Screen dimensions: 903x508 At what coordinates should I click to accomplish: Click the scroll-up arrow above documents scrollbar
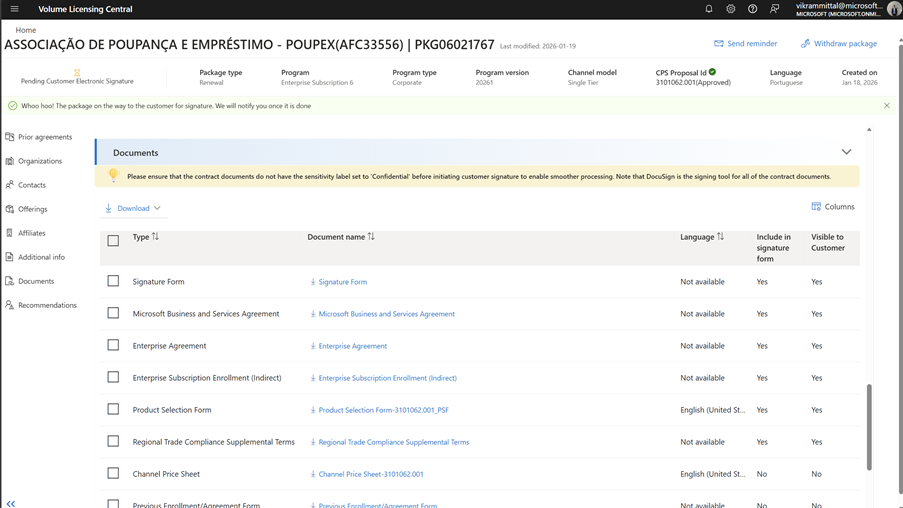tap(869, 130)
